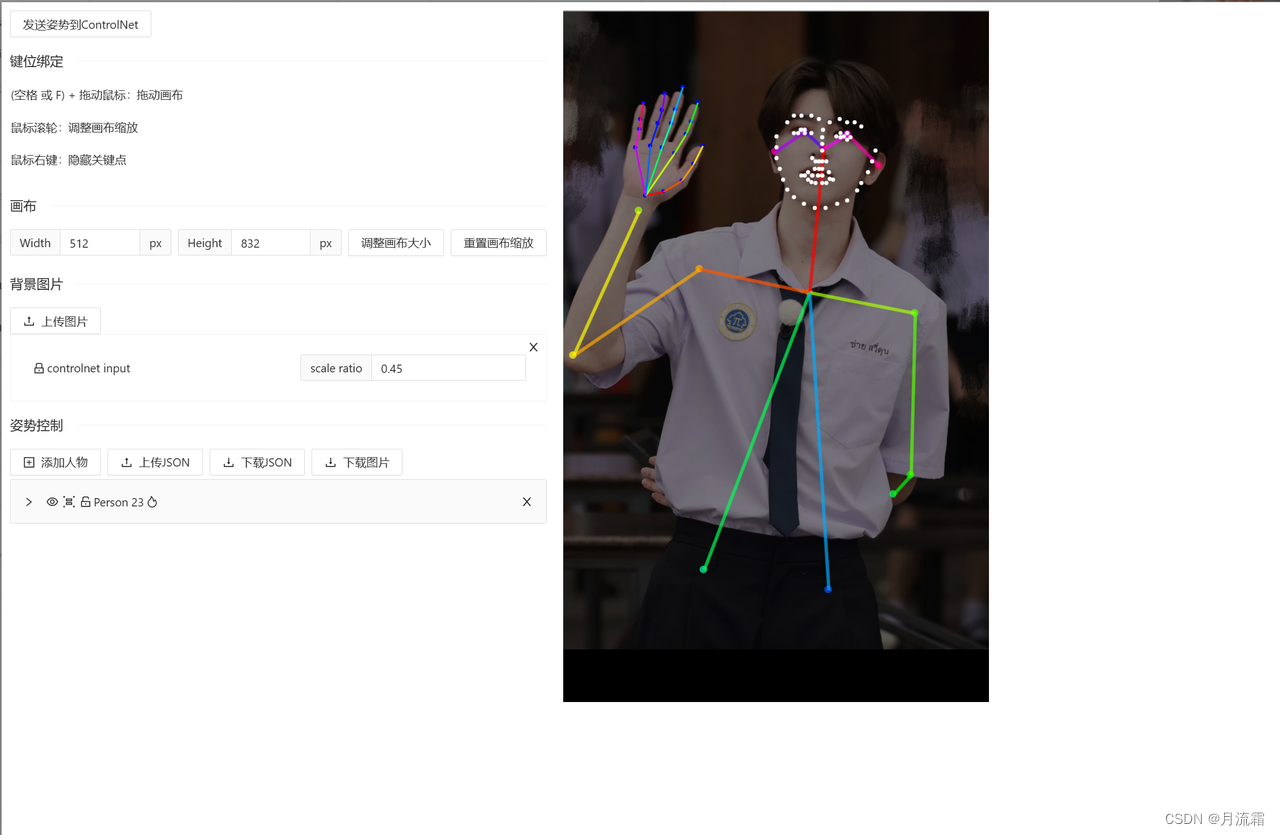Click the Person 23 label
The width and height of the screenshot is (1280, 835).
[x=119, y=502]
